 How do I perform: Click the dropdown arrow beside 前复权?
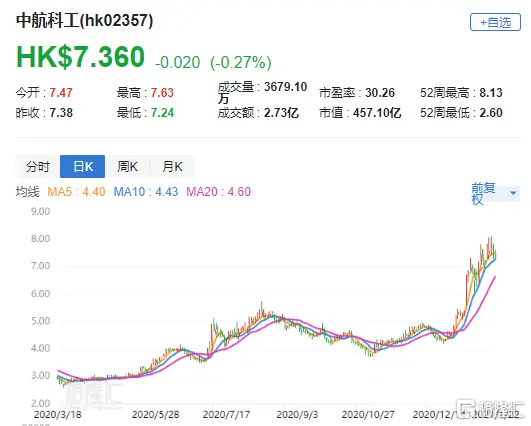513,193
